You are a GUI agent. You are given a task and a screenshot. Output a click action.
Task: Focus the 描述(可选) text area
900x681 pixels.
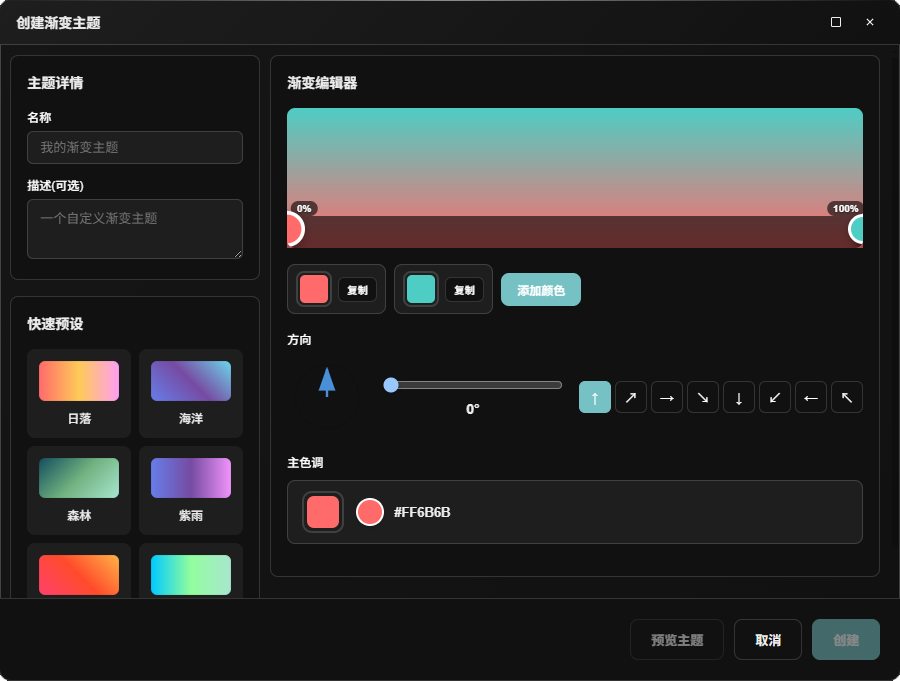[135, 229]
